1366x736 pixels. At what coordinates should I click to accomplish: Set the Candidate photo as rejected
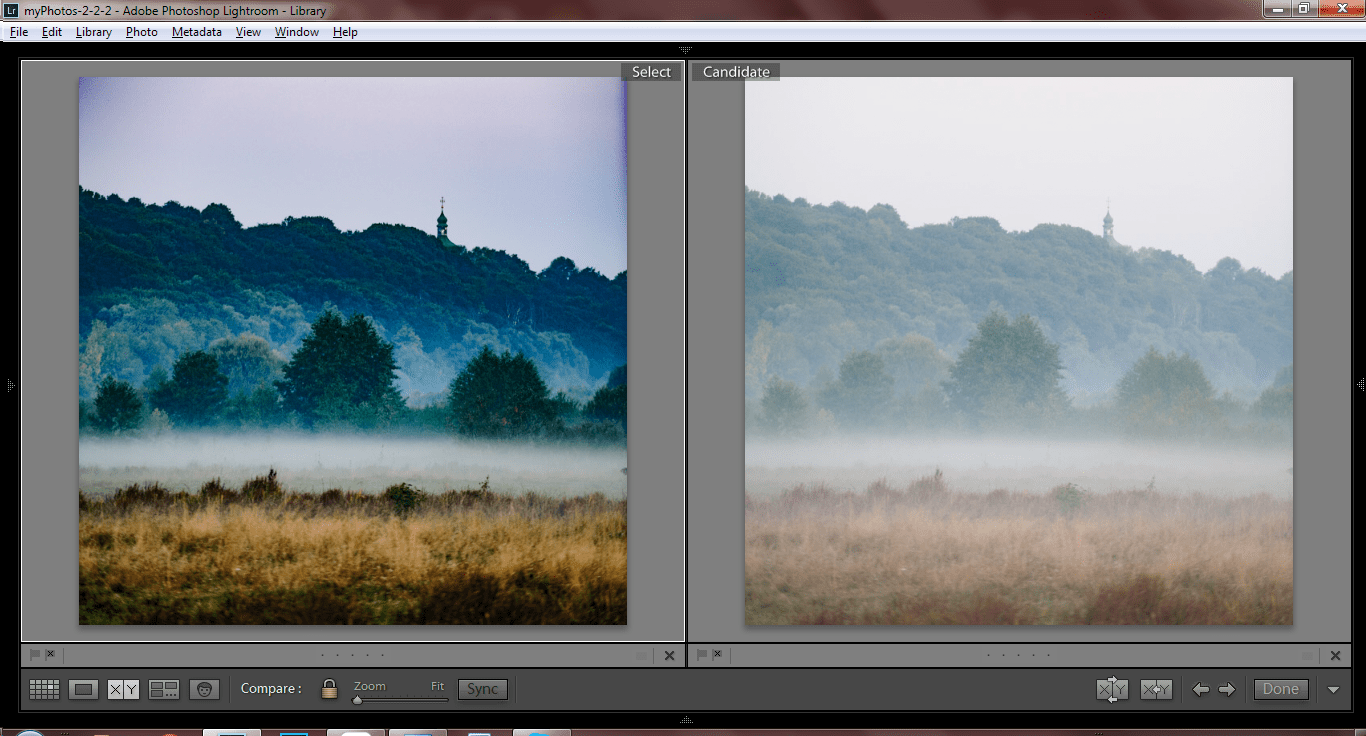[x=716, y=655]
